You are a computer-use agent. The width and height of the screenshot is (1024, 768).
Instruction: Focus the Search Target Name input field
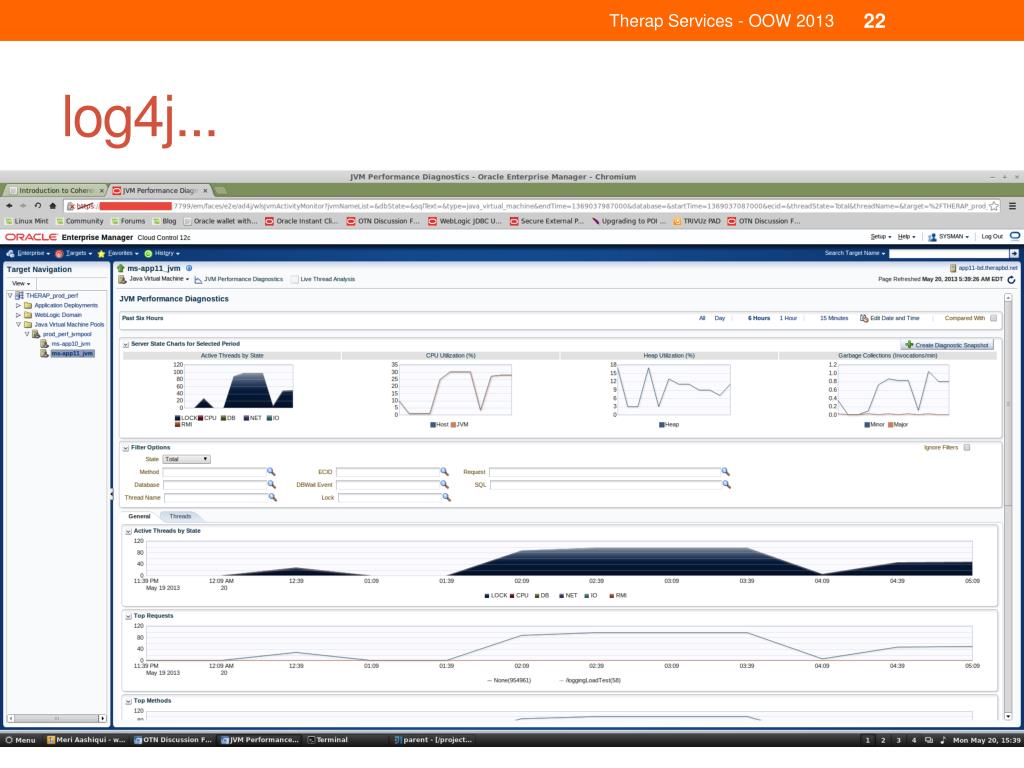949,253
